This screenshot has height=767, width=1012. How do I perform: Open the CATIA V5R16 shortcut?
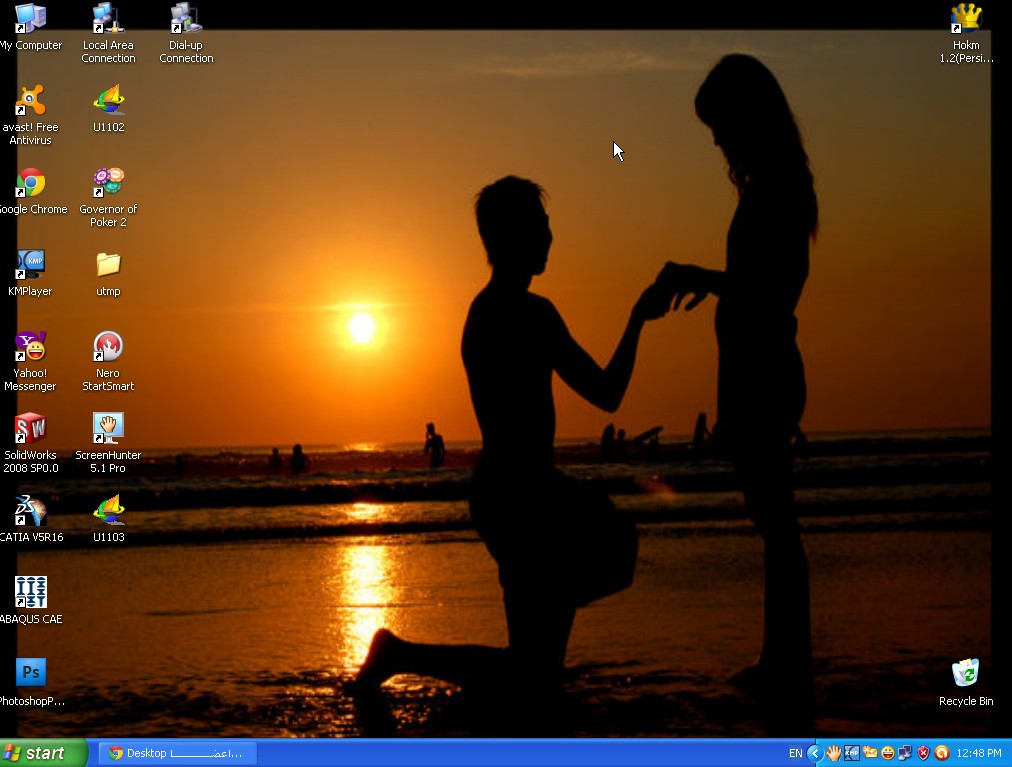coord(30,511)
